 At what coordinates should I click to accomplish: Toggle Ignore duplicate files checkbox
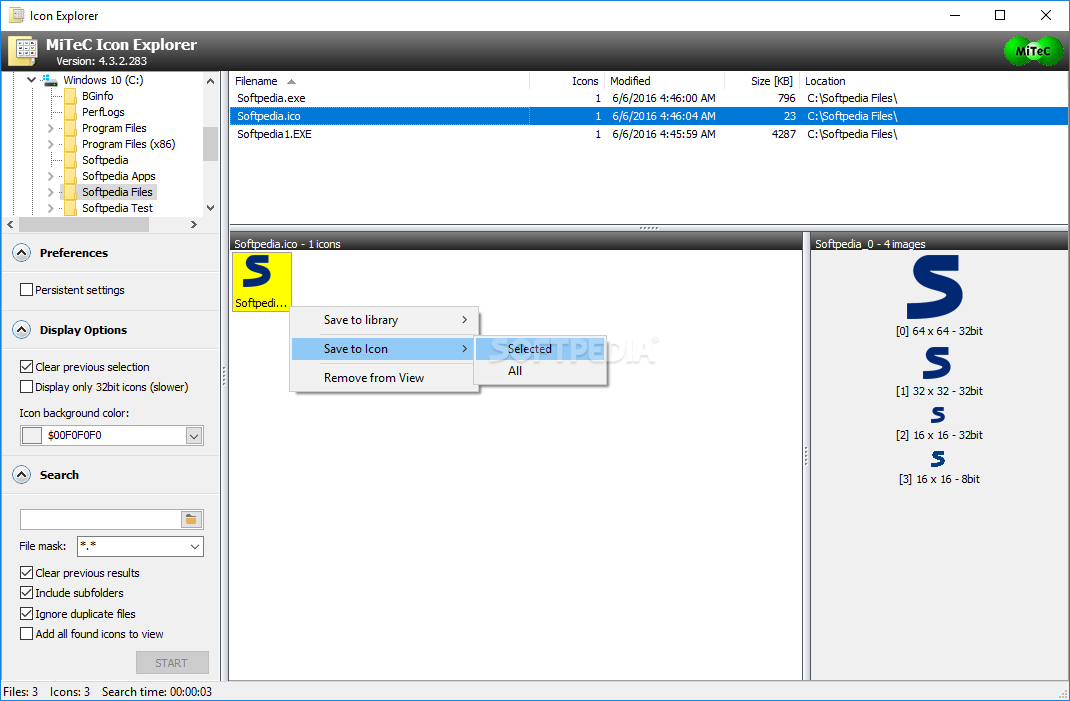pos(27,613)
